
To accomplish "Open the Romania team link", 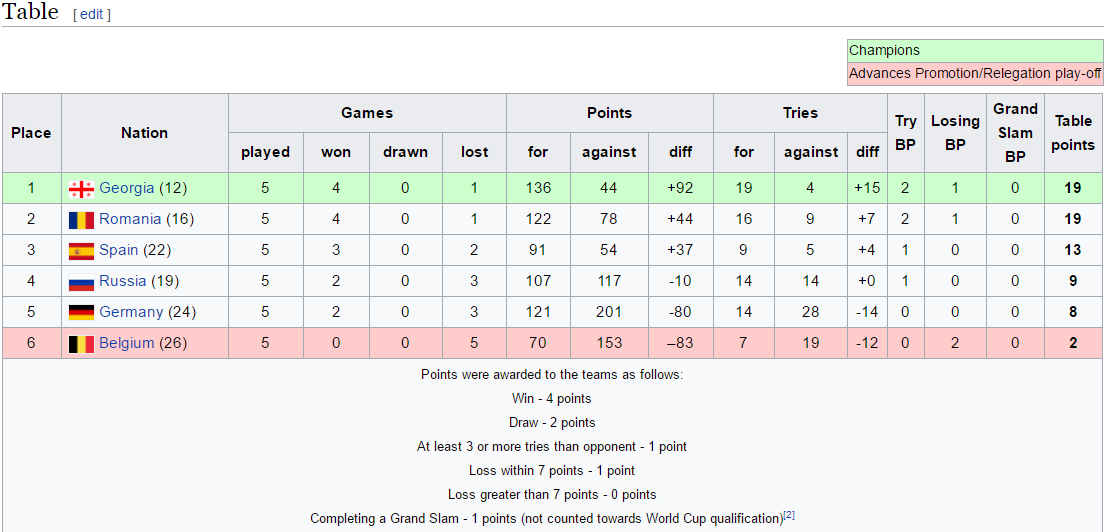I will tap(130, 219).
